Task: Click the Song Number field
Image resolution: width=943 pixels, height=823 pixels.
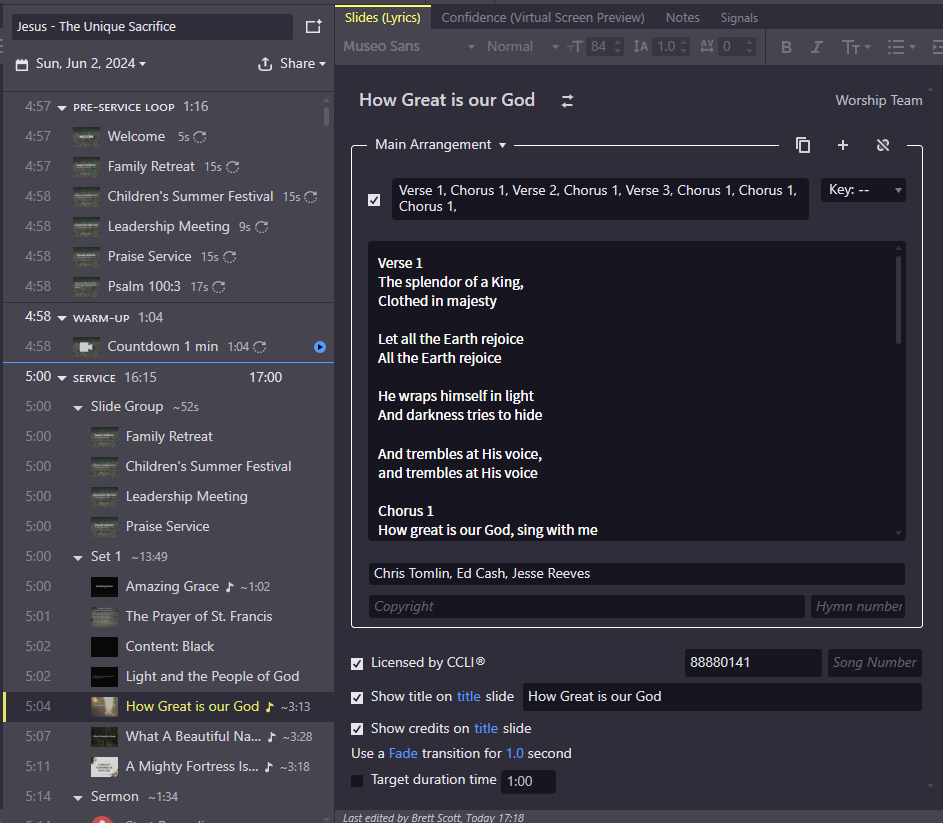Action: coord(874,663)
